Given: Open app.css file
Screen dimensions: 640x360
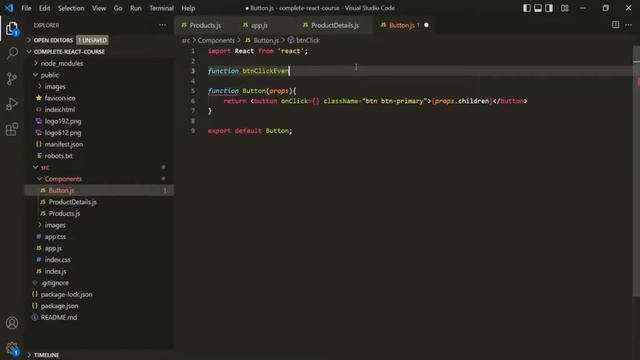Looking at the screenshot, I should tap(55, 236).
